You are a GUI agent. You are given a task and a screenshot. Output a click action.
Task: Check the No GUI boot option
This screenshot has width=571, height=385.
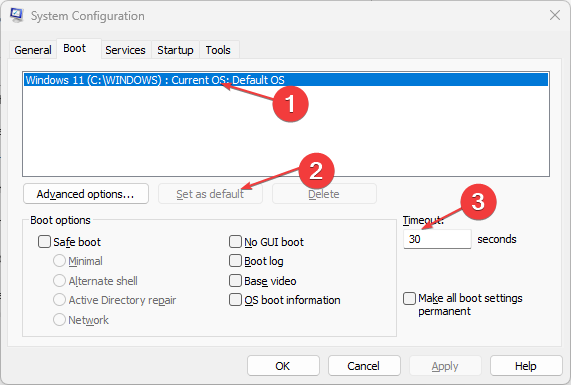235,241
